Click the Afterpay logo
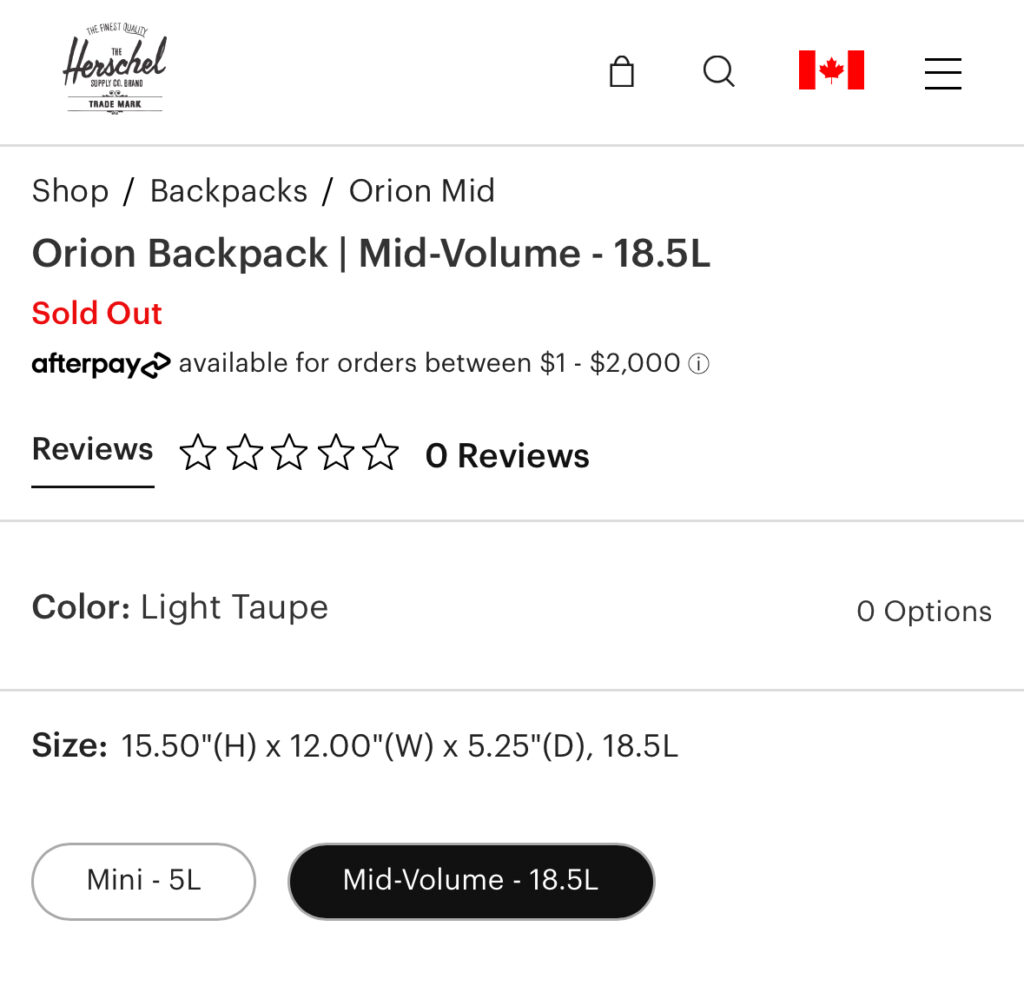The height and width of the screenshot is (986, 1024). click(101, 364)
